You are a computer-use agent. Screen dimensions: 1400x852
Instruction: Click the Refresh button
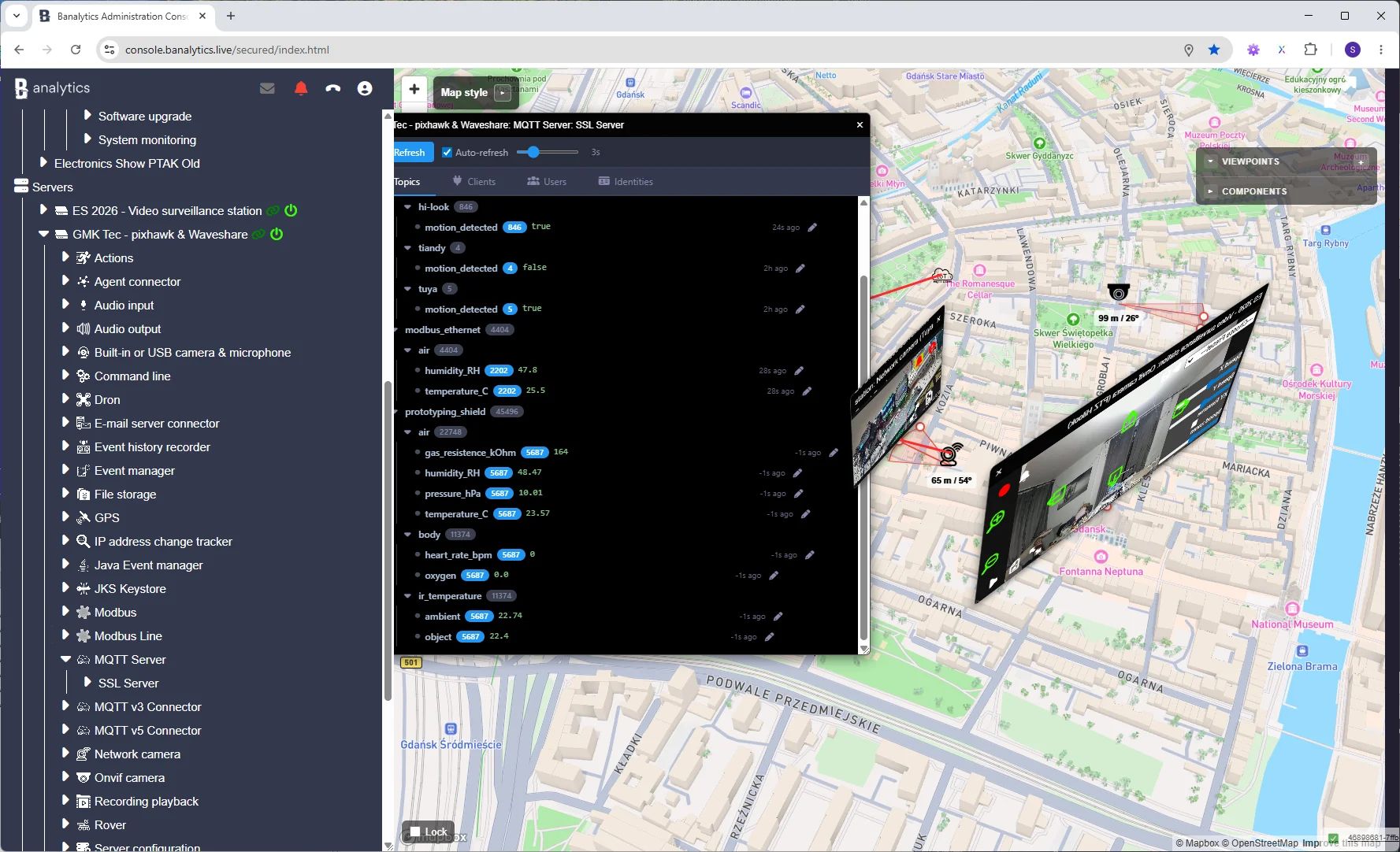pyautogui.click(x=412, y=153)
